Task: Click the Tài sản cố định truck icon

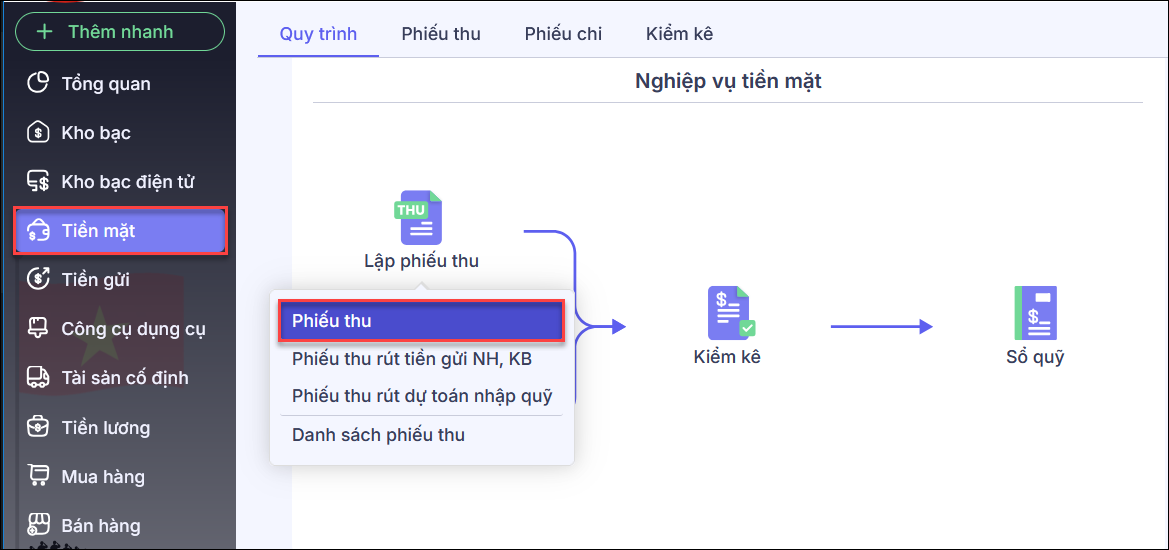Action: click(x=38, y=377)
